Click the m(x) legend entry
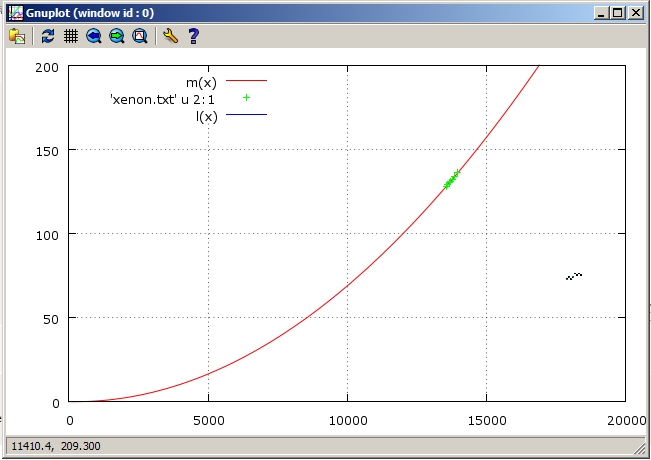The height and width of the screenshot is (460, 651). click(201, 82)
